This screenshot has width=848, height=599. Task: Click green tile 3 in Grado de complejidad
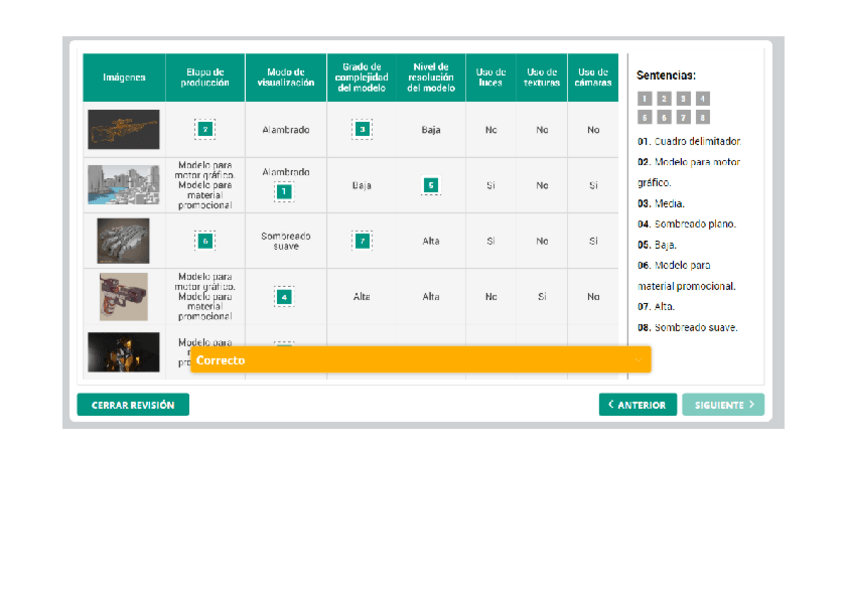362,130
